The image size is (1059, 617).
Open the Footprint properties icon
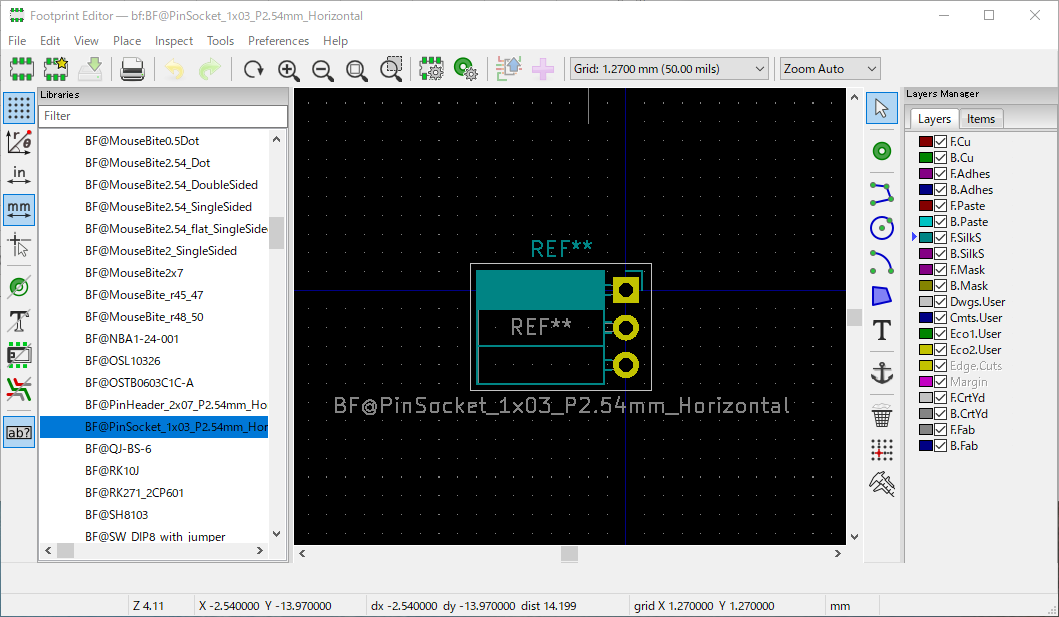point(432,69)
